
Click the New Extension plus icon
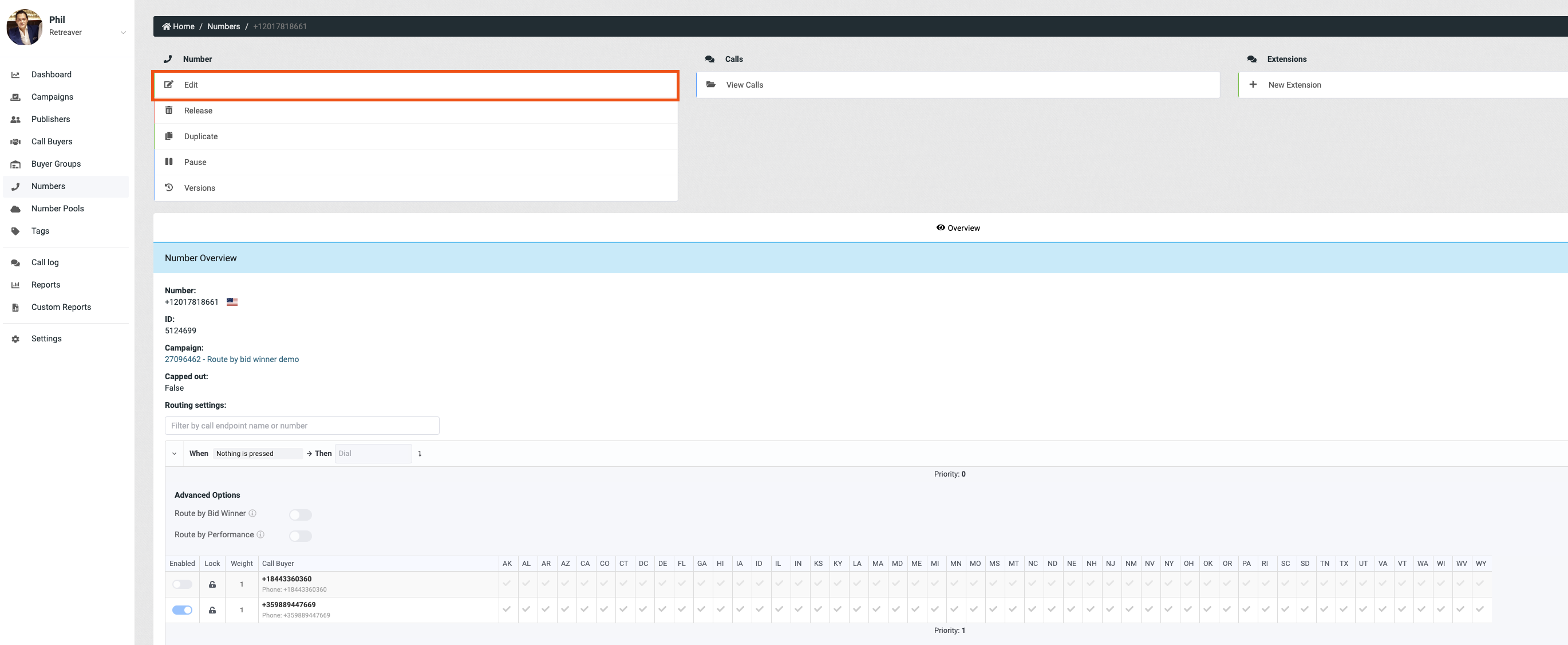[x=1253, y=85]
